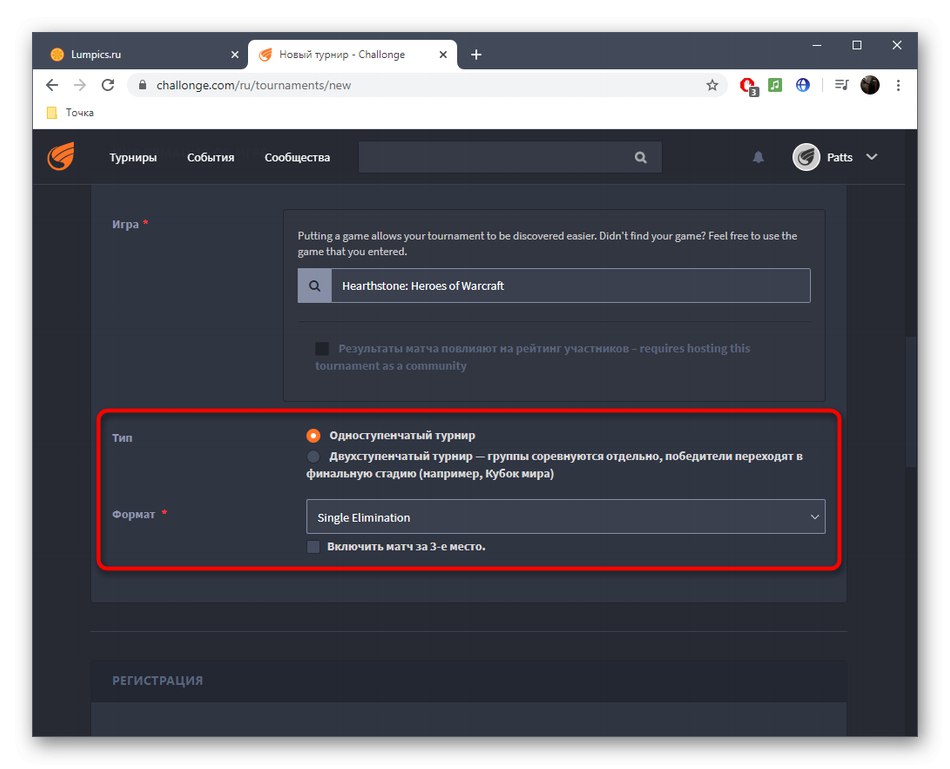Click the green music extension icon
Image resolution: width=950 pixels, height=769 pixels.
pyautogui.click(x=774, y=85)
